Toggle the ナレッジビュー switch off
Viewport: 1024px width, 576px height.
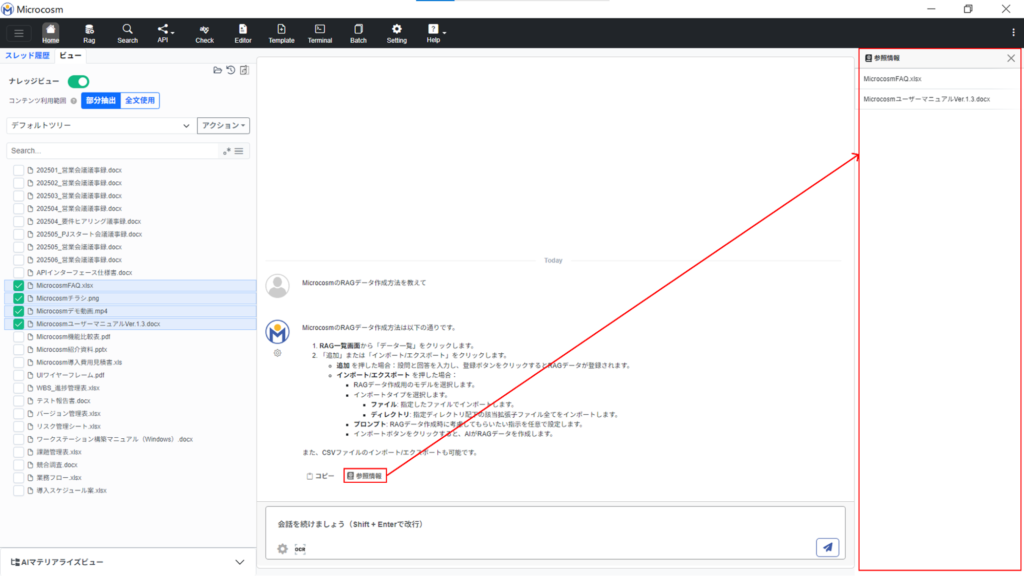78,82
